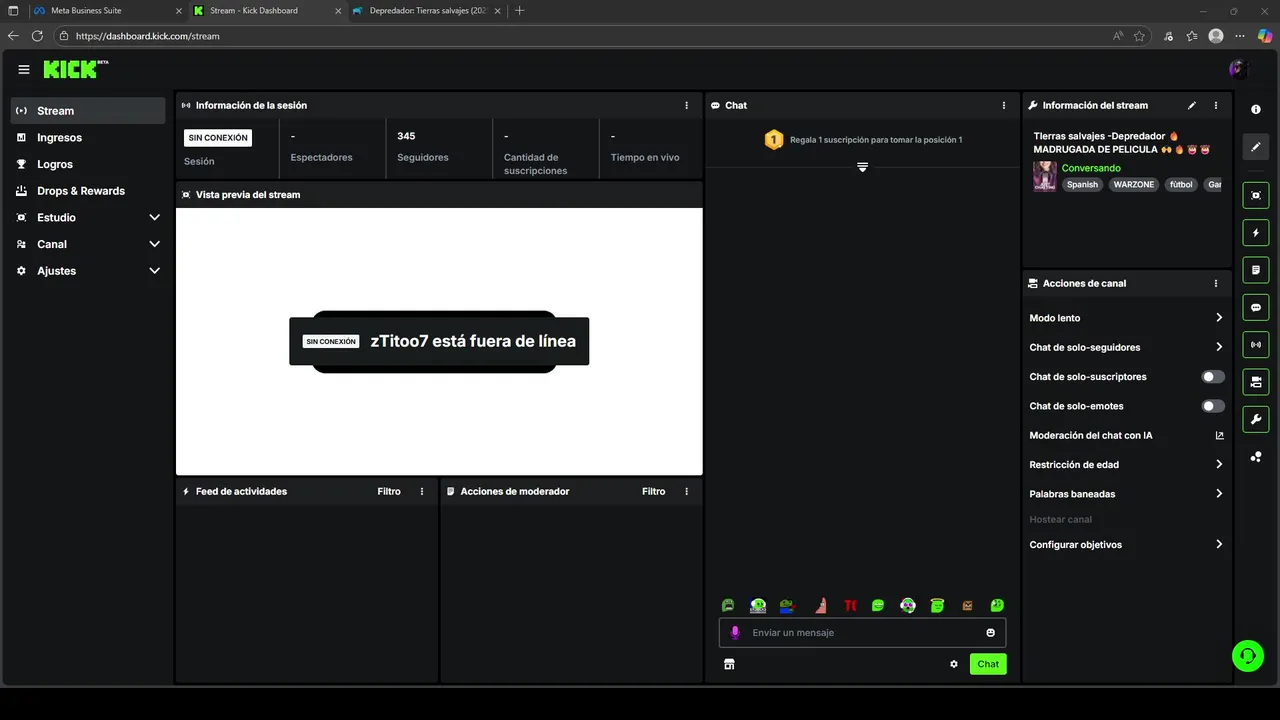
Task: Toggle the document-icon widget in right sidebar
Action: coord(1256,270)
